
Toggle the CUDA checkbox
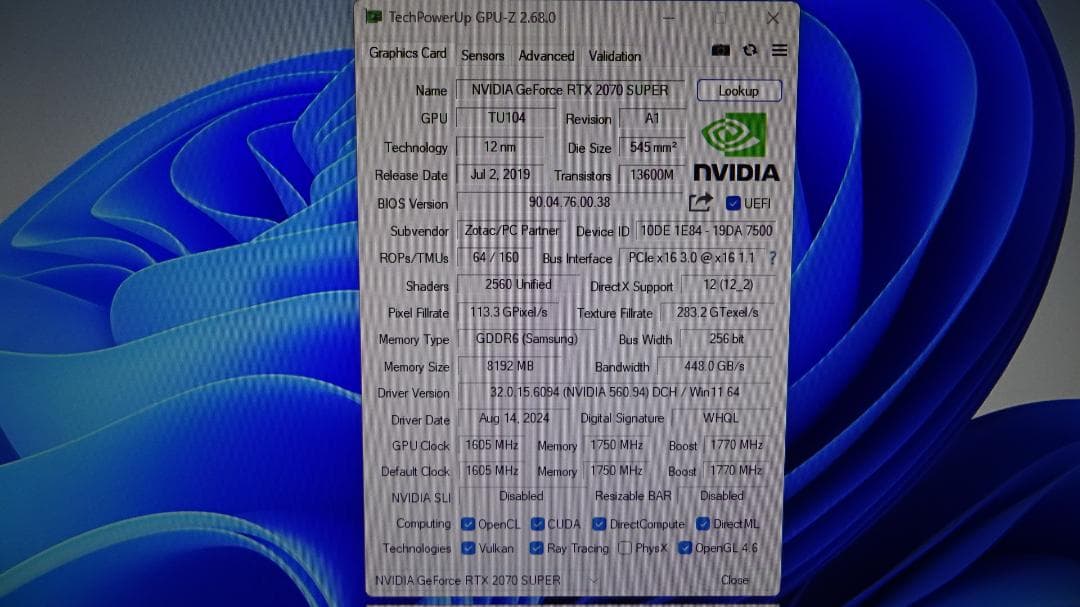click(537, 524)
